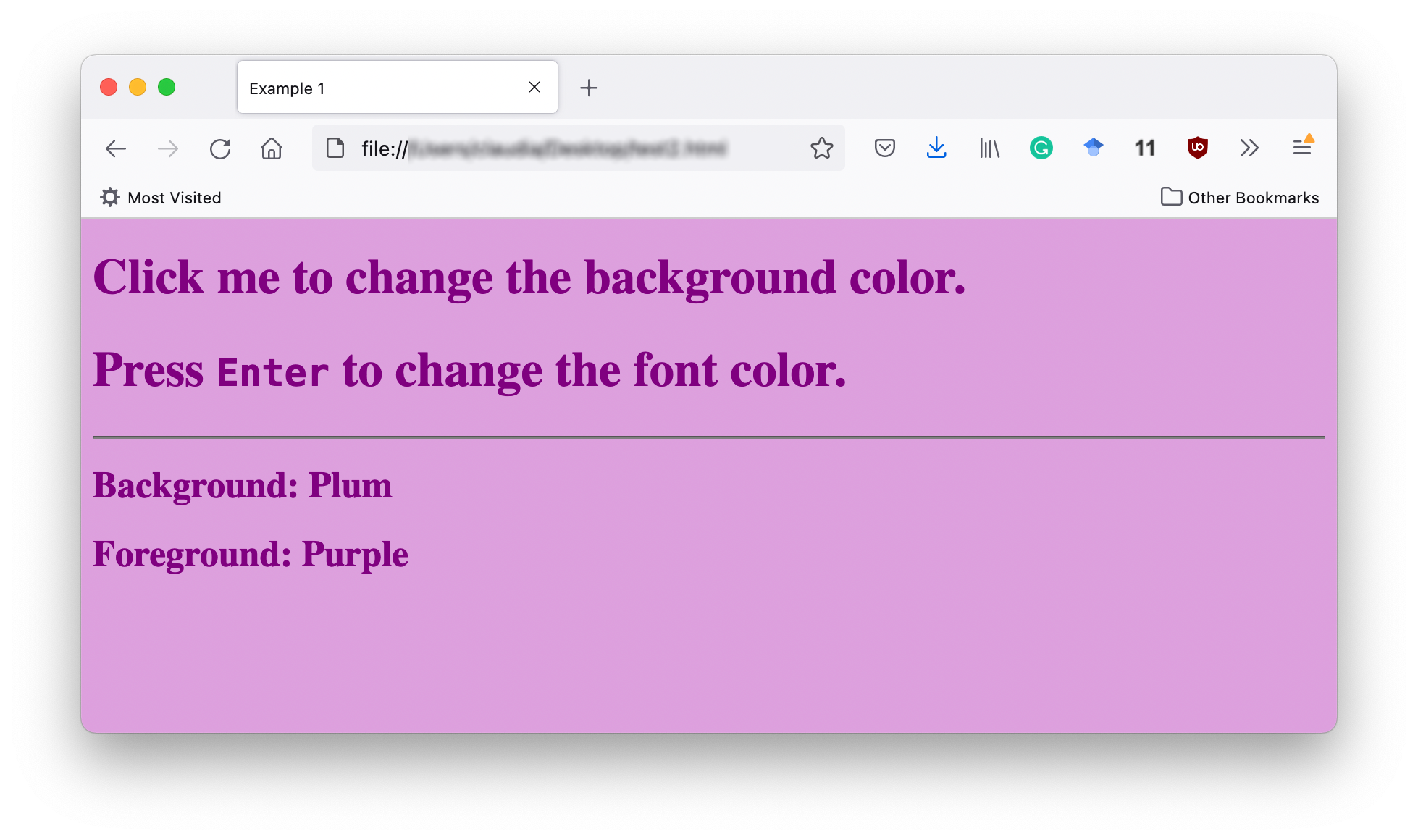Open the Library bookshelf icon

(989, 148)
